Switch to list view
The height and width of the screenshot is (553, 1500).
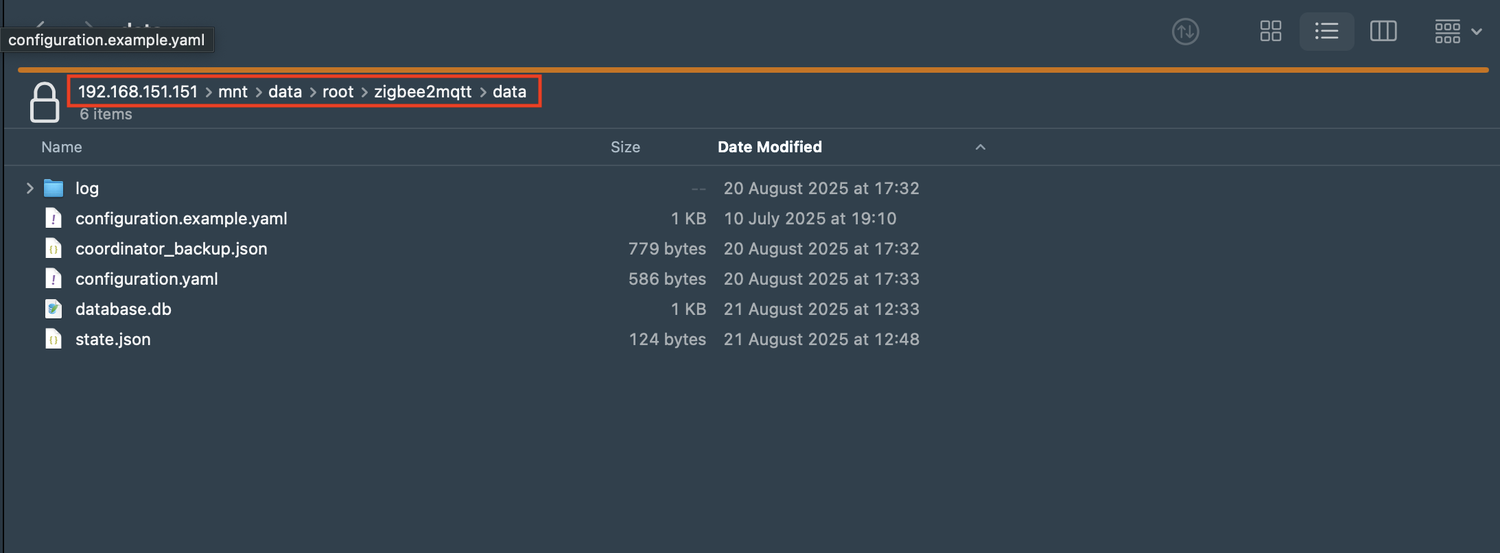(1327, 32)
